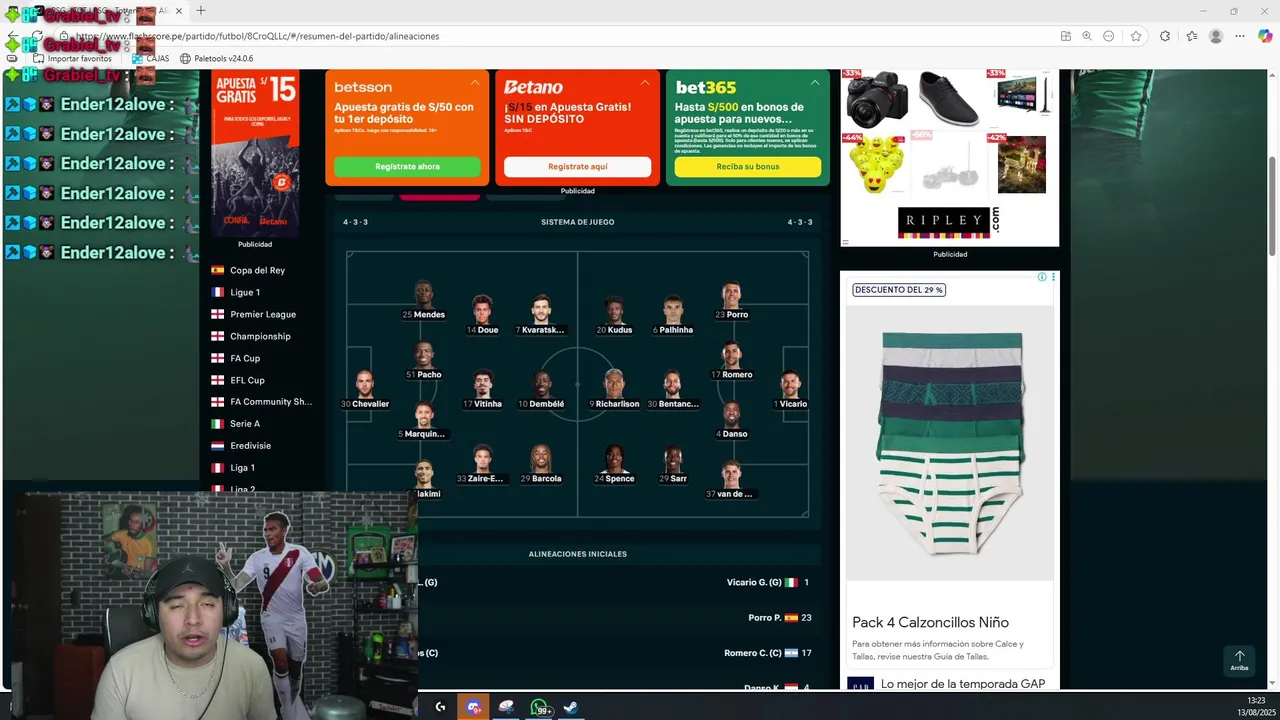Click the vertical Betano Apuesta Gratis banner
Screen dimensions: 1280x720
(x=255, y=153)
